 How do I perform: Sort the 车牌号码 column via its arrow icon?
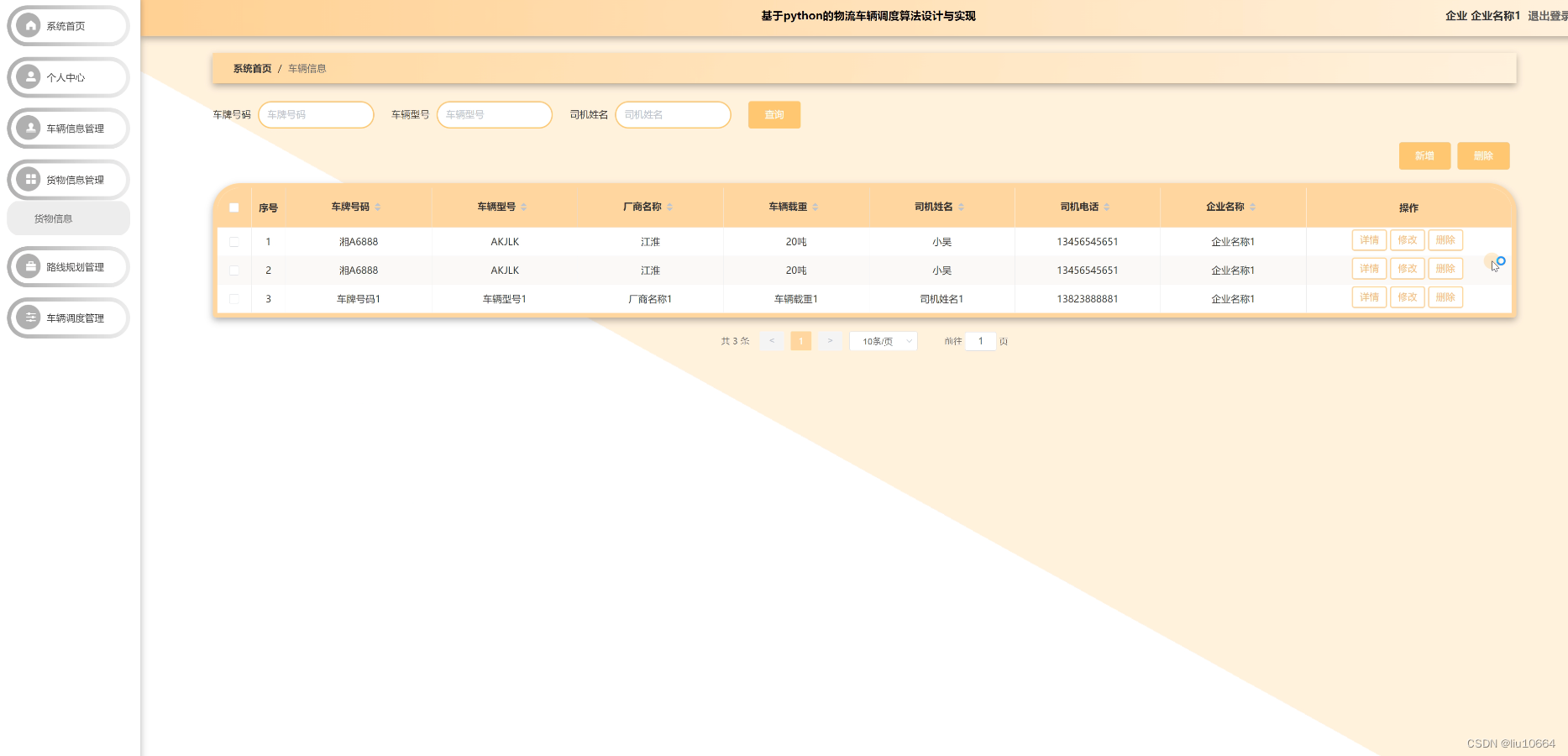(x=379, y=206)
